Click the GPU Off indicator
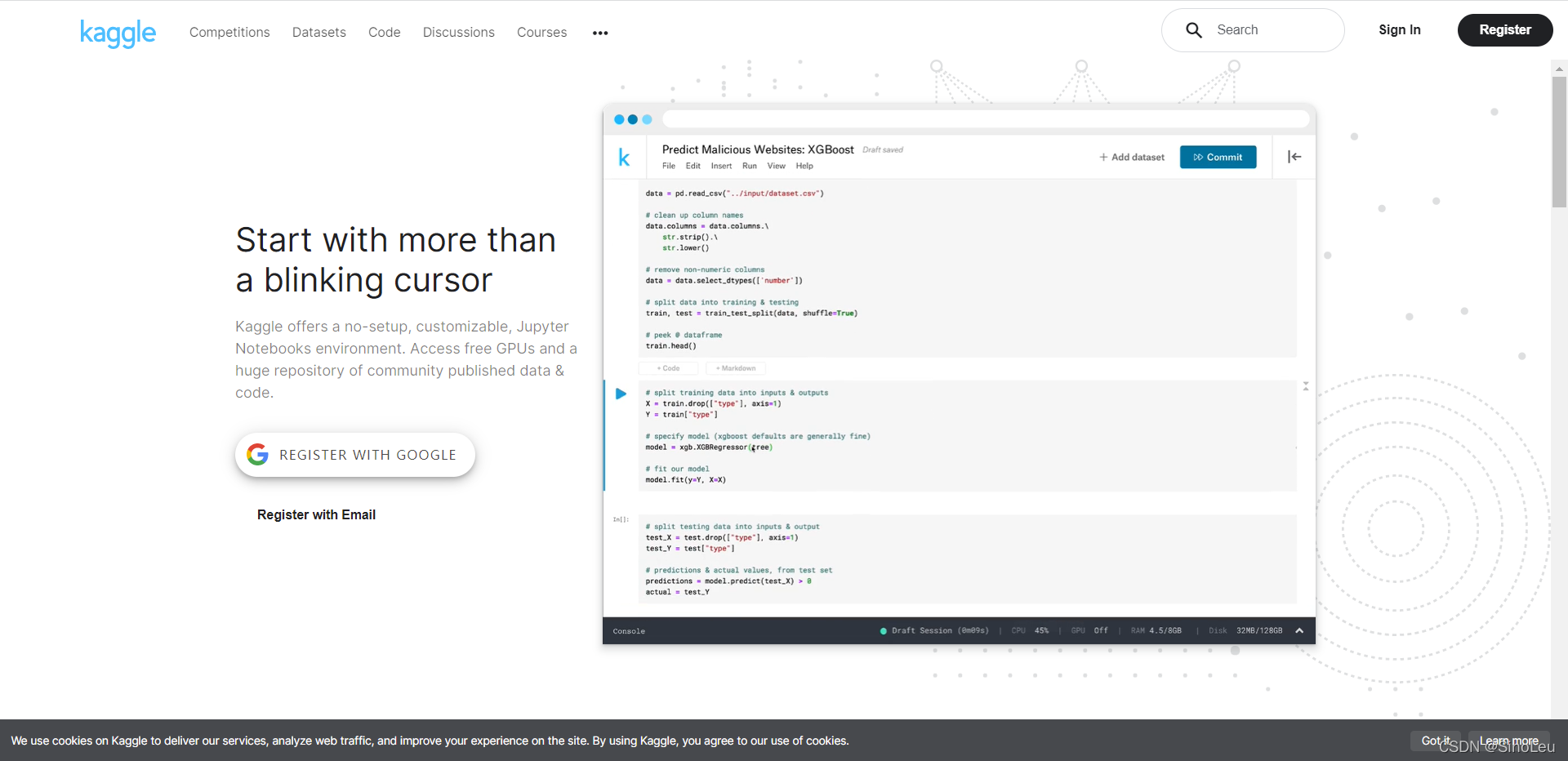This screenshot has width=1568, height=761. pyautogui.click(x=1089, y=630)
